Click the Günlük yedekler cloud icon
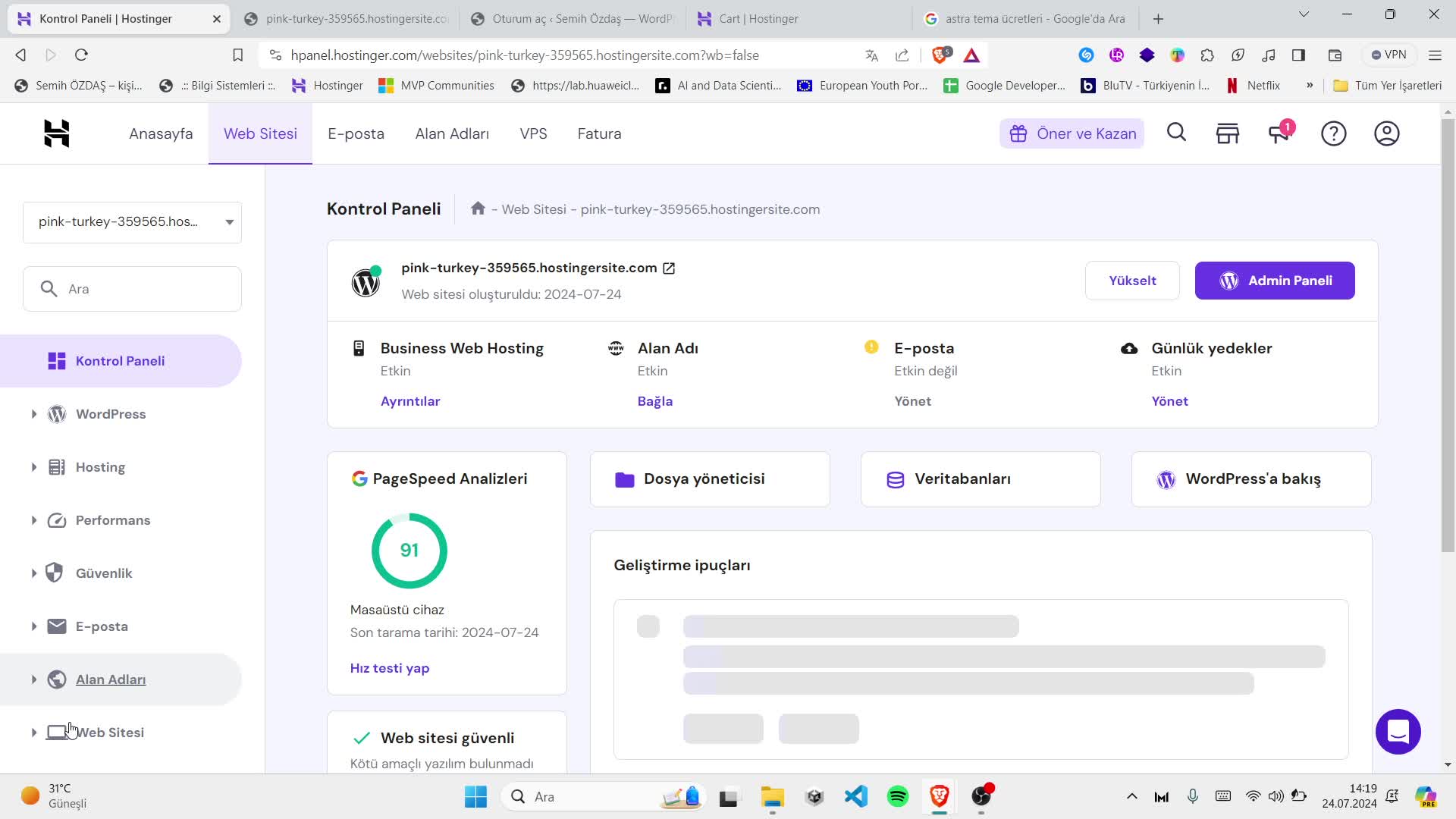Image resolution: width=1456 pixels, height=819 pixels. click(x=1129, y=348)
